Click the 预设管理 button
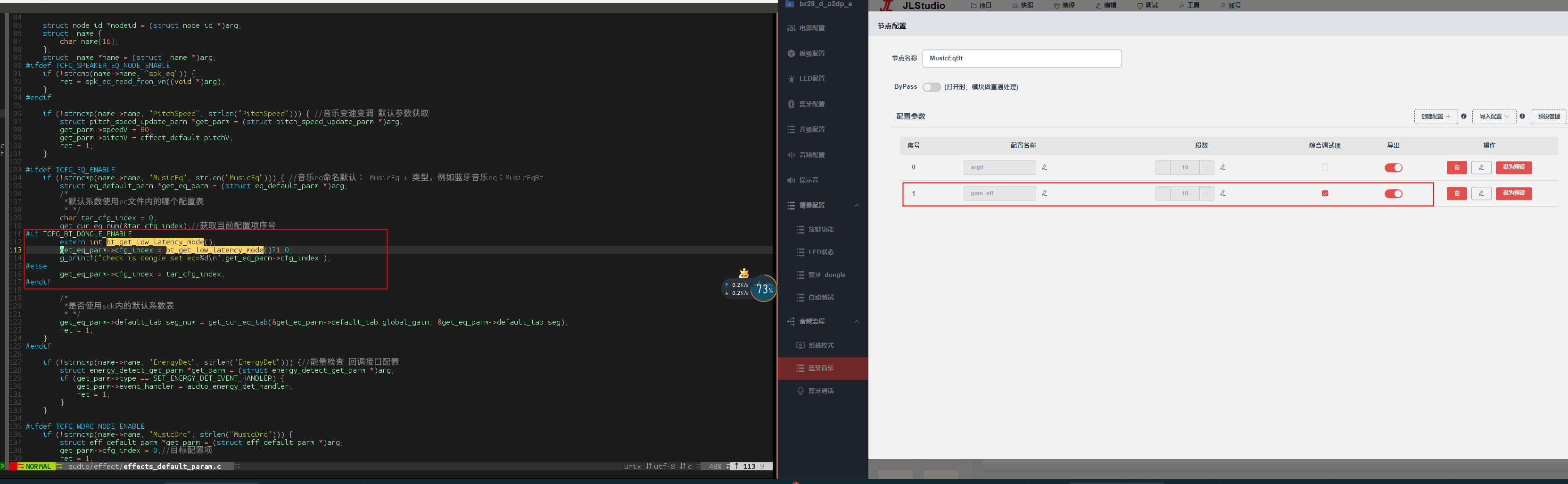The image size is (1568, 484). tap(1549, 116)
